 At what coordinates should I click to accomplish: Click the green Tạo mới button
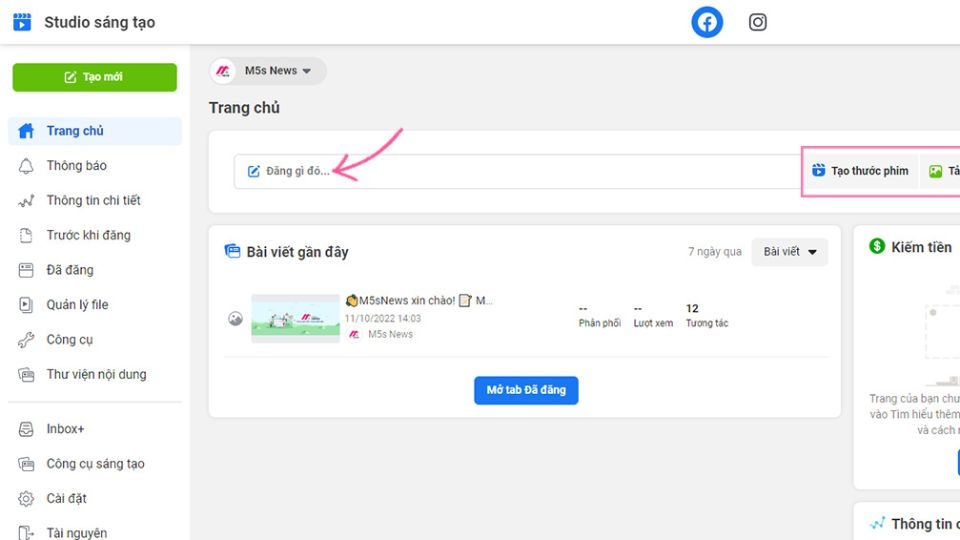tap(95, 77)
